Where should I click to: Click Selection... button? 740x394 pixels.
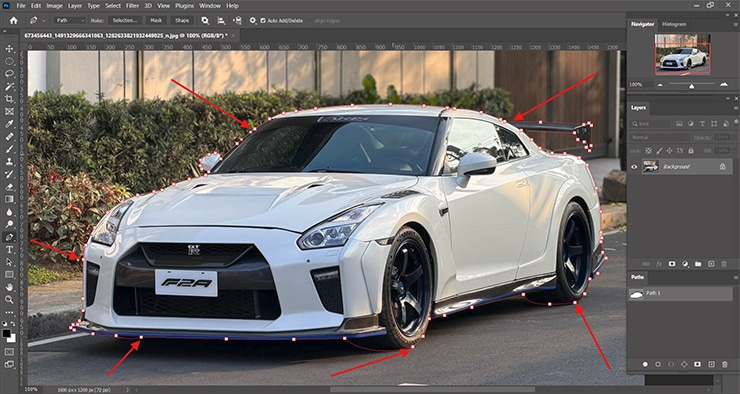(125, 20)
